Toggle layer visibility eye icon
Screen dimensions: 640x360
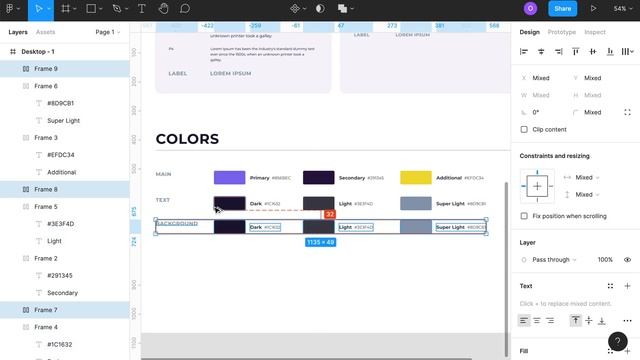(x=627, y=260)
